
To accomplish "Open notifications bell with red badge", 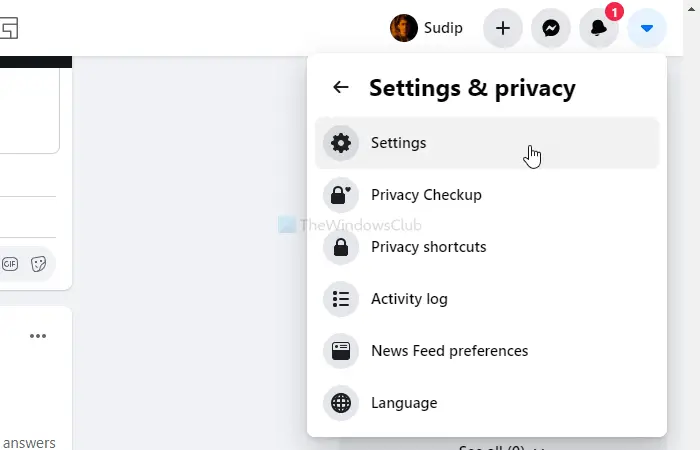I will pos(599,28).
